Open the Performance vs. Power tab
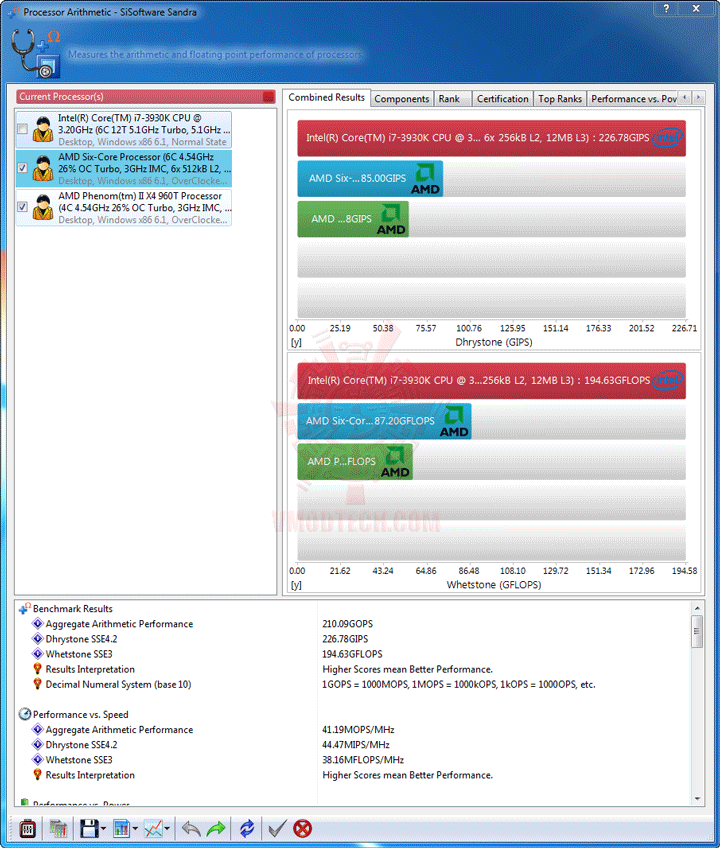720x848 pixels. pyautogui.click(x=633, y=99)
